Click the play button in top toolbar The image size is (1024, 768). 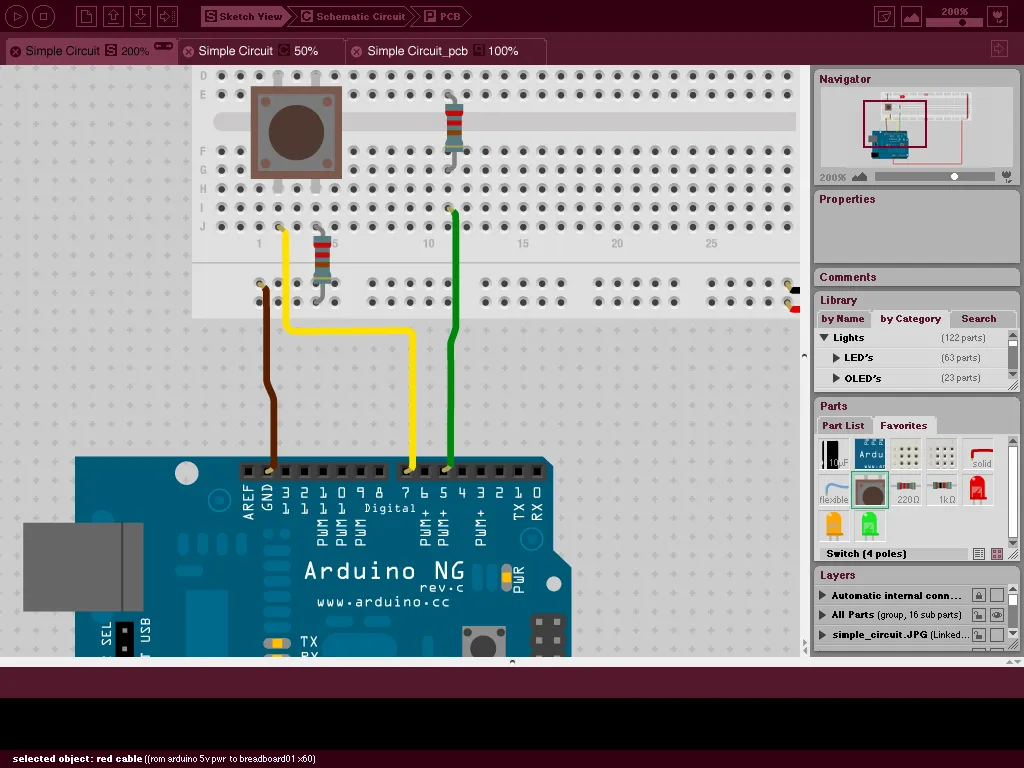pyautogui.click(x=16, y=16)
